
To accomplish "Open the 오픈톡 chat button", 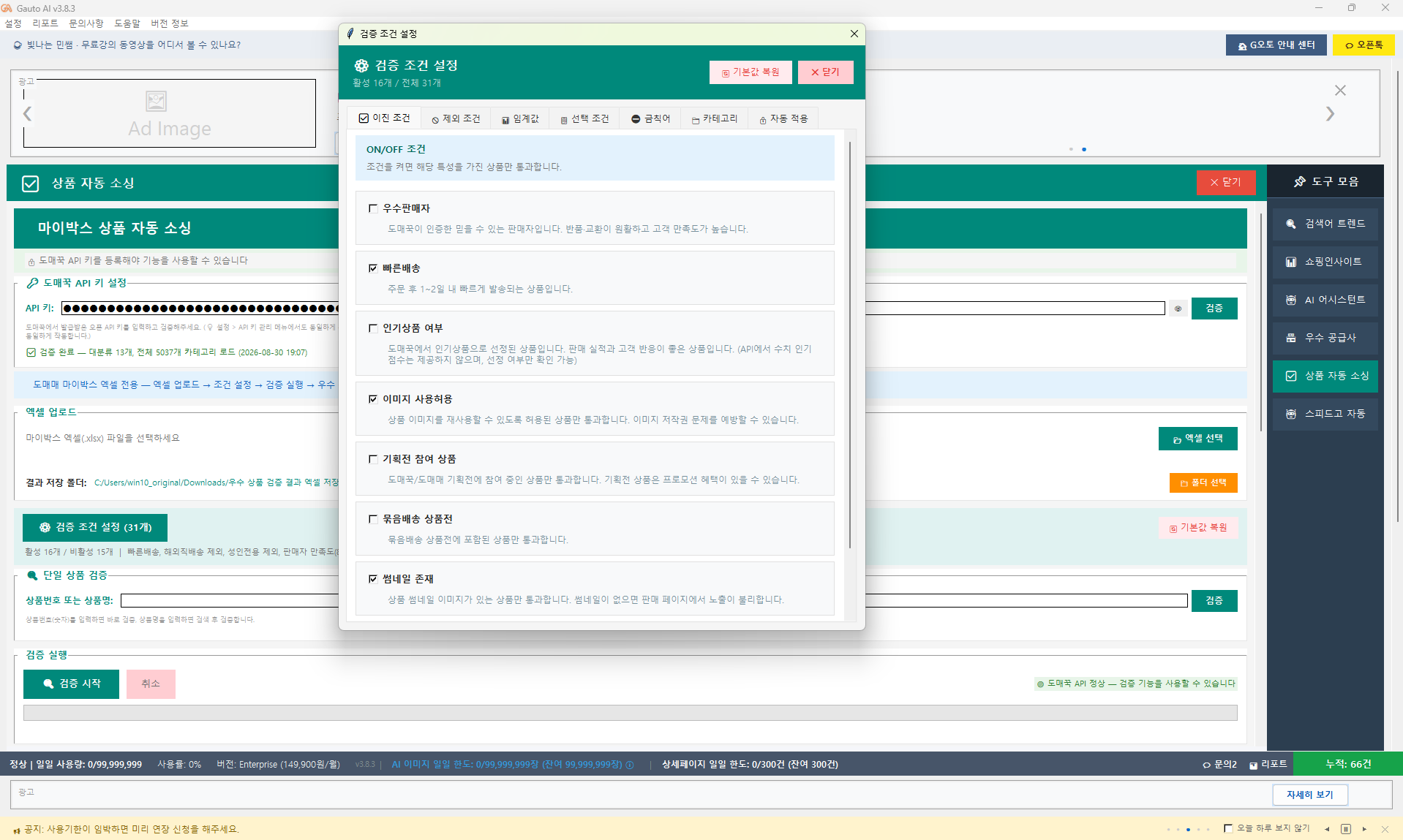I will 1363,45.
